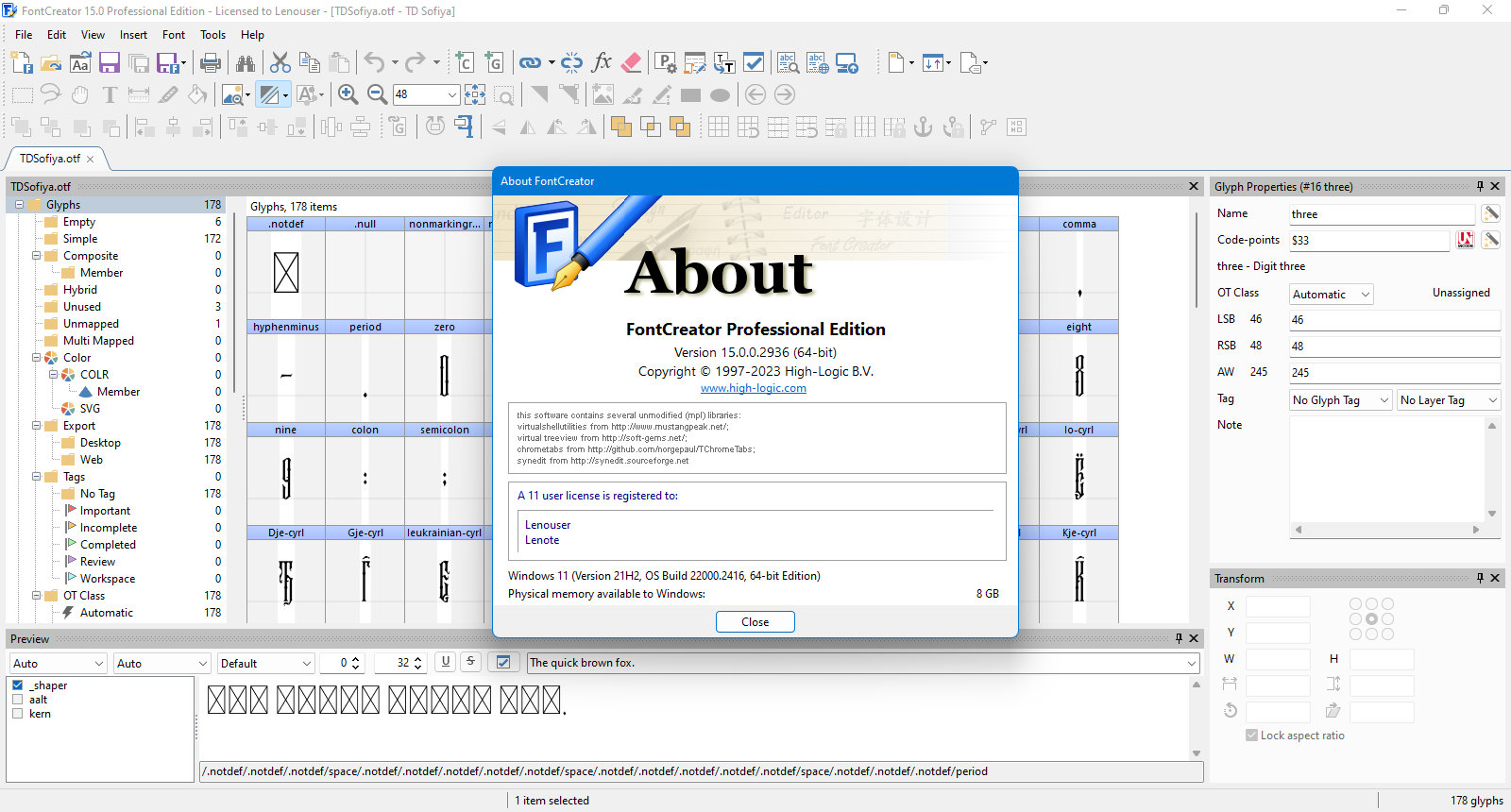Screen dimensions: 1511x812
Task: Open the zoom level 48 dropdown
Action: (x=452, y=94)
